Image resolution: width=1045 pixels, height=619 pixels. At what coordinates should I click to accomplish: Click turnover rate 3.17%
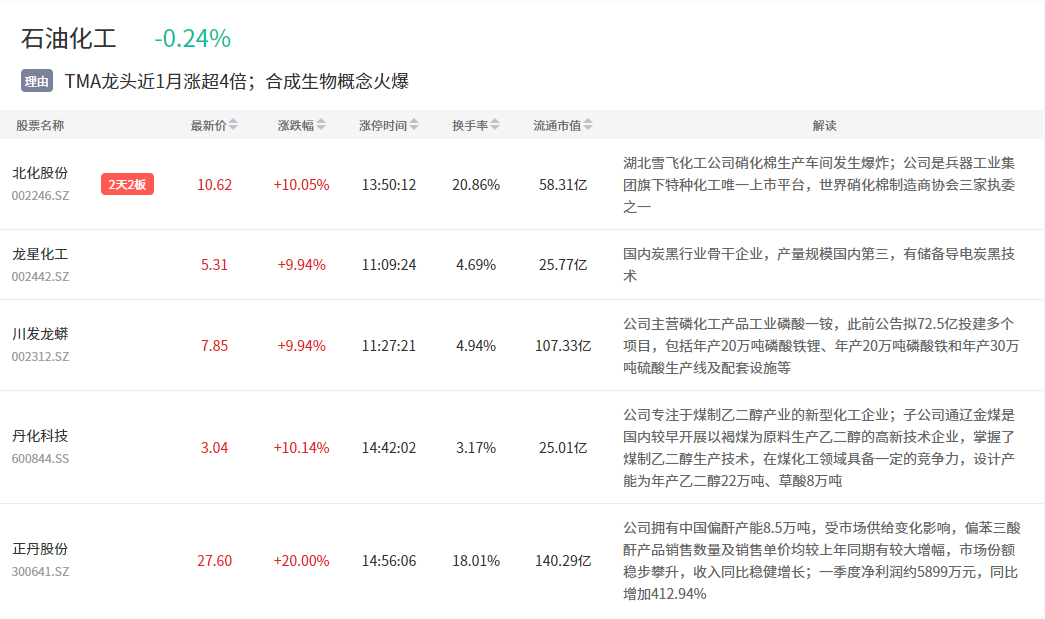(x=476, y=447)
